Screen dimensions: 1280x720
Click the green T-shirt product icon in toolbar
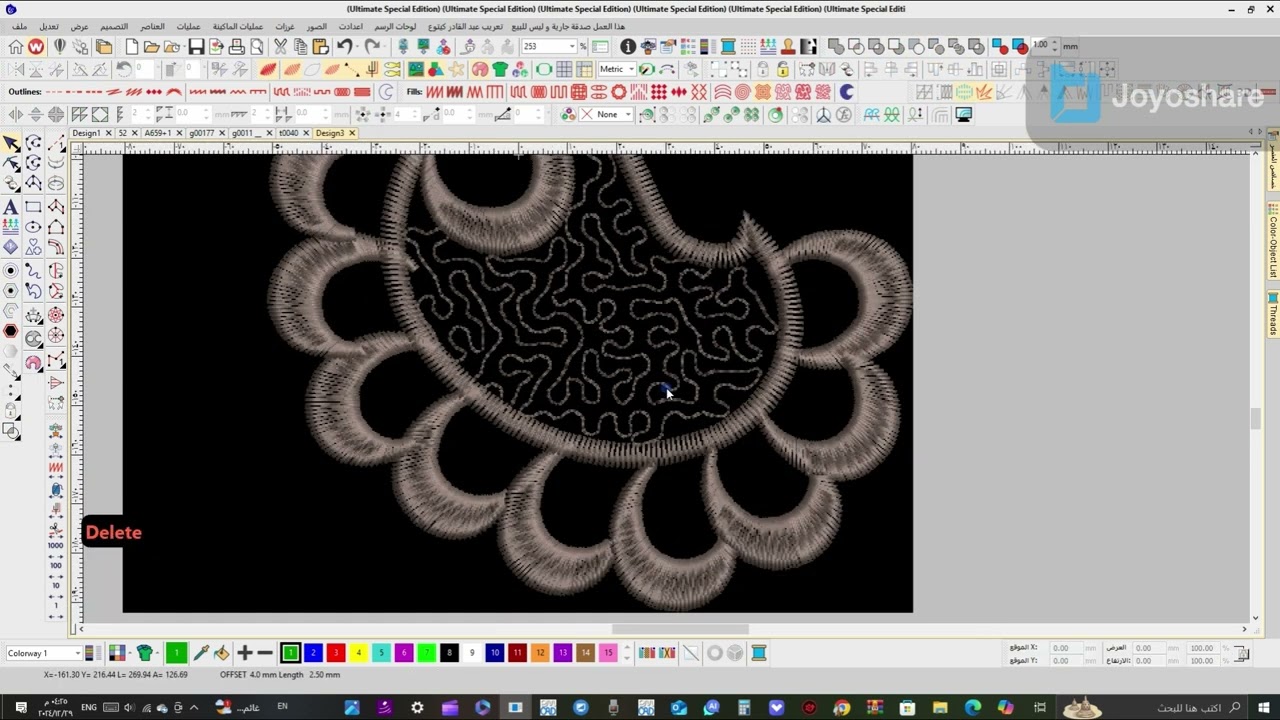coord(500,69)
